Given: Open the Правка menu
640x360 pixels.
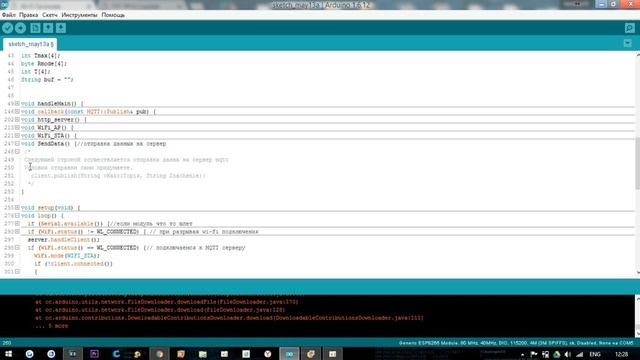Looking at the screenshot, I should 29,15.
